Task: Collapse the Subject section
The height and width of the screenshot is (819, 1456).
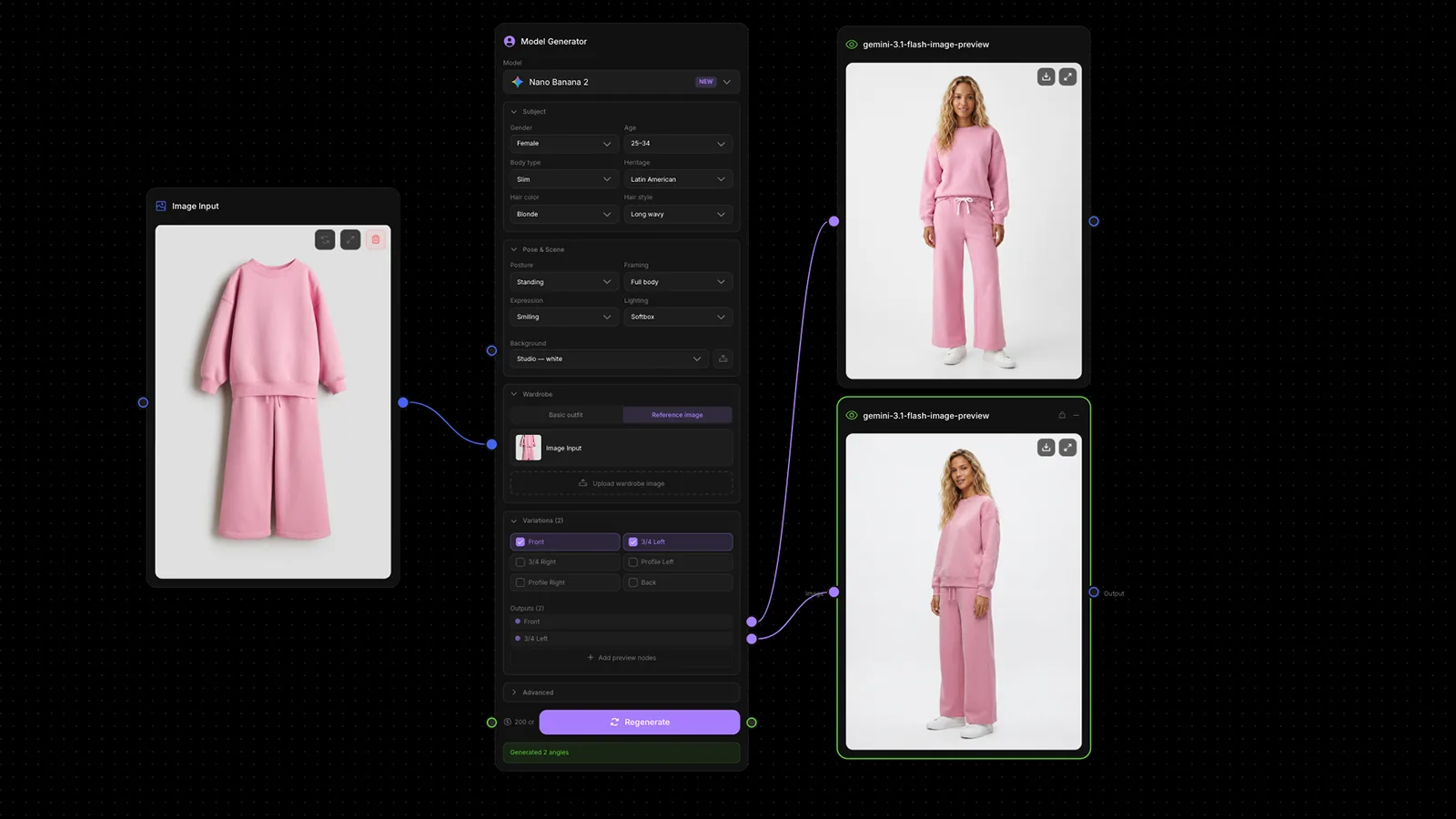Action: pos(514,111)
